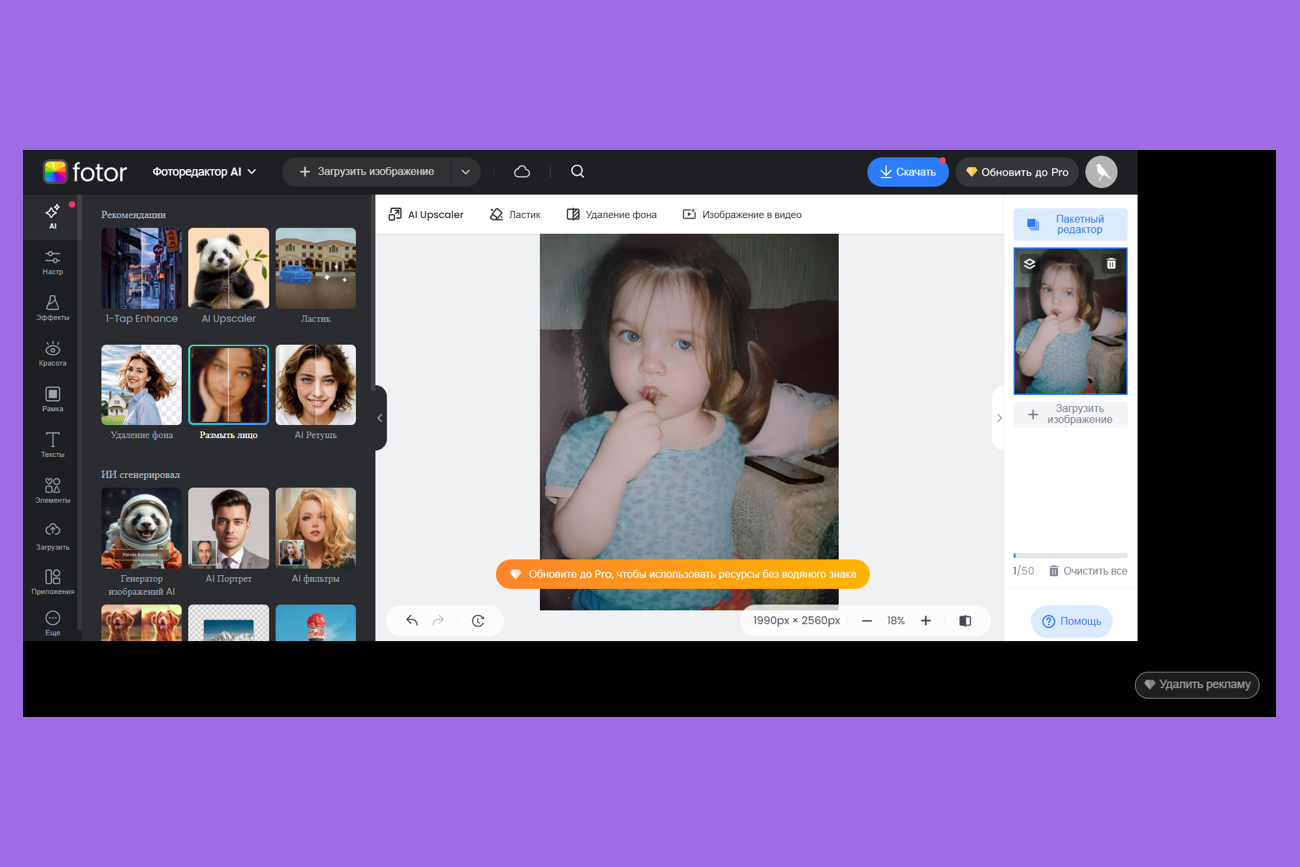Screen dimensions: 1300x867
Task: Select AI Upscaler in top toolbar
Action: point(426,214)
